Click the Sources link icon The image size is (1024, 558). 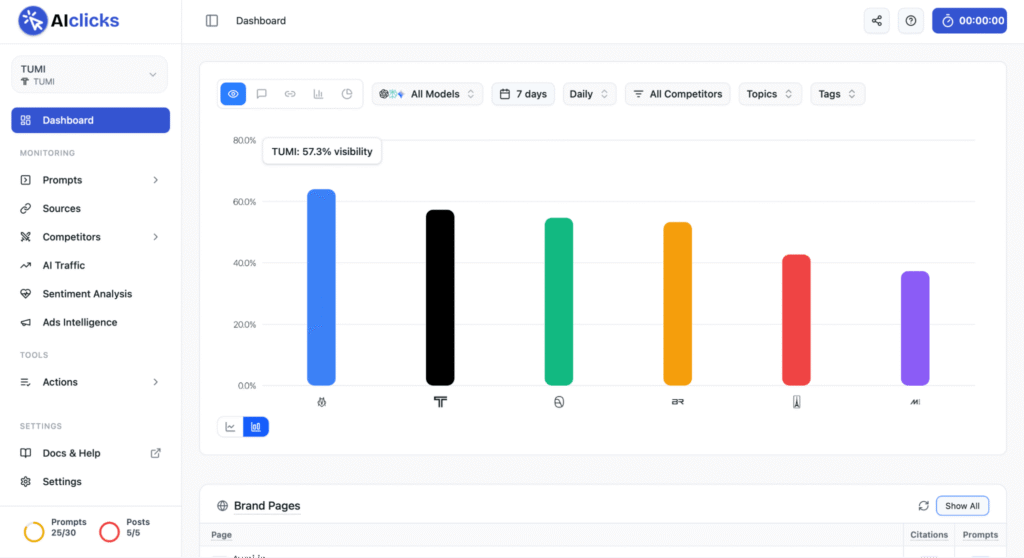(25, 208)
